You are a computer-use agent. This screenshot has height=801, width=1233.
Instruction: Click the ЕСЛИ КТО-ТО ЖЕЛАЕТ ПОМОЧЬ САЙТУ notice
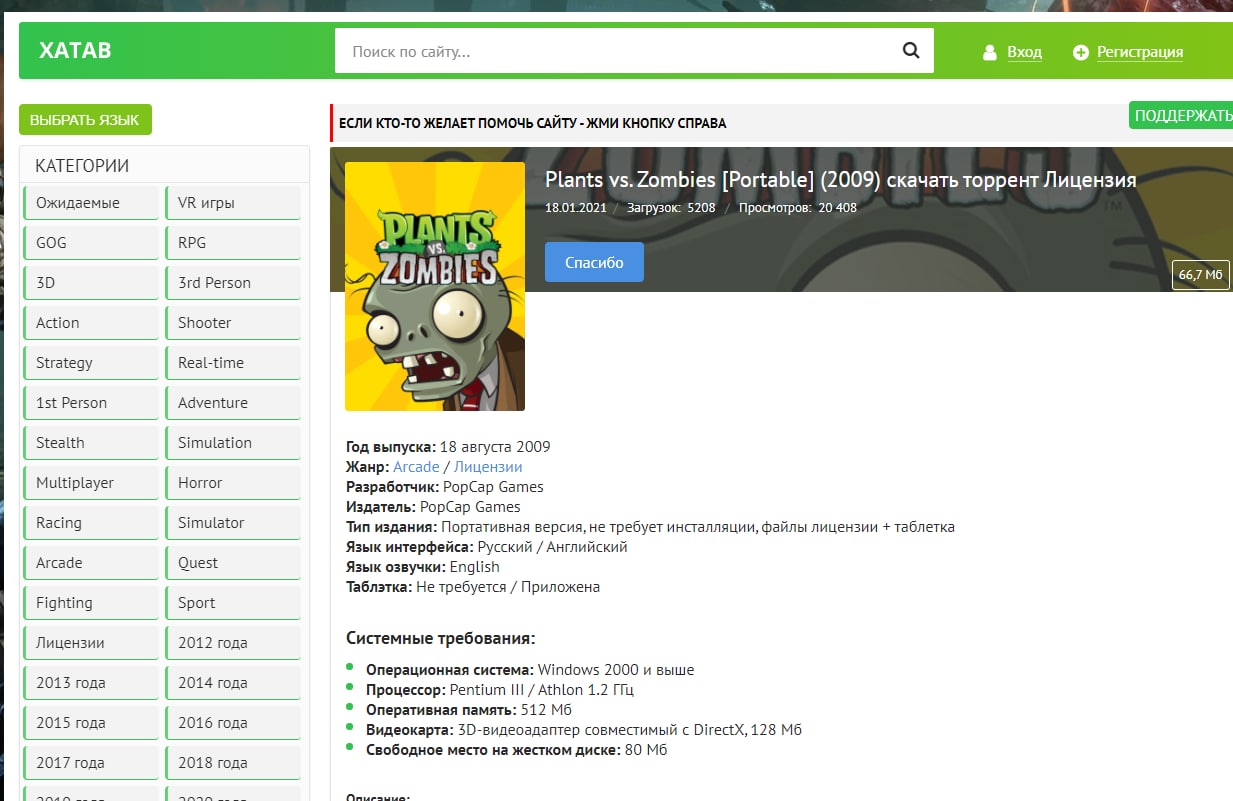click(533, 123)
